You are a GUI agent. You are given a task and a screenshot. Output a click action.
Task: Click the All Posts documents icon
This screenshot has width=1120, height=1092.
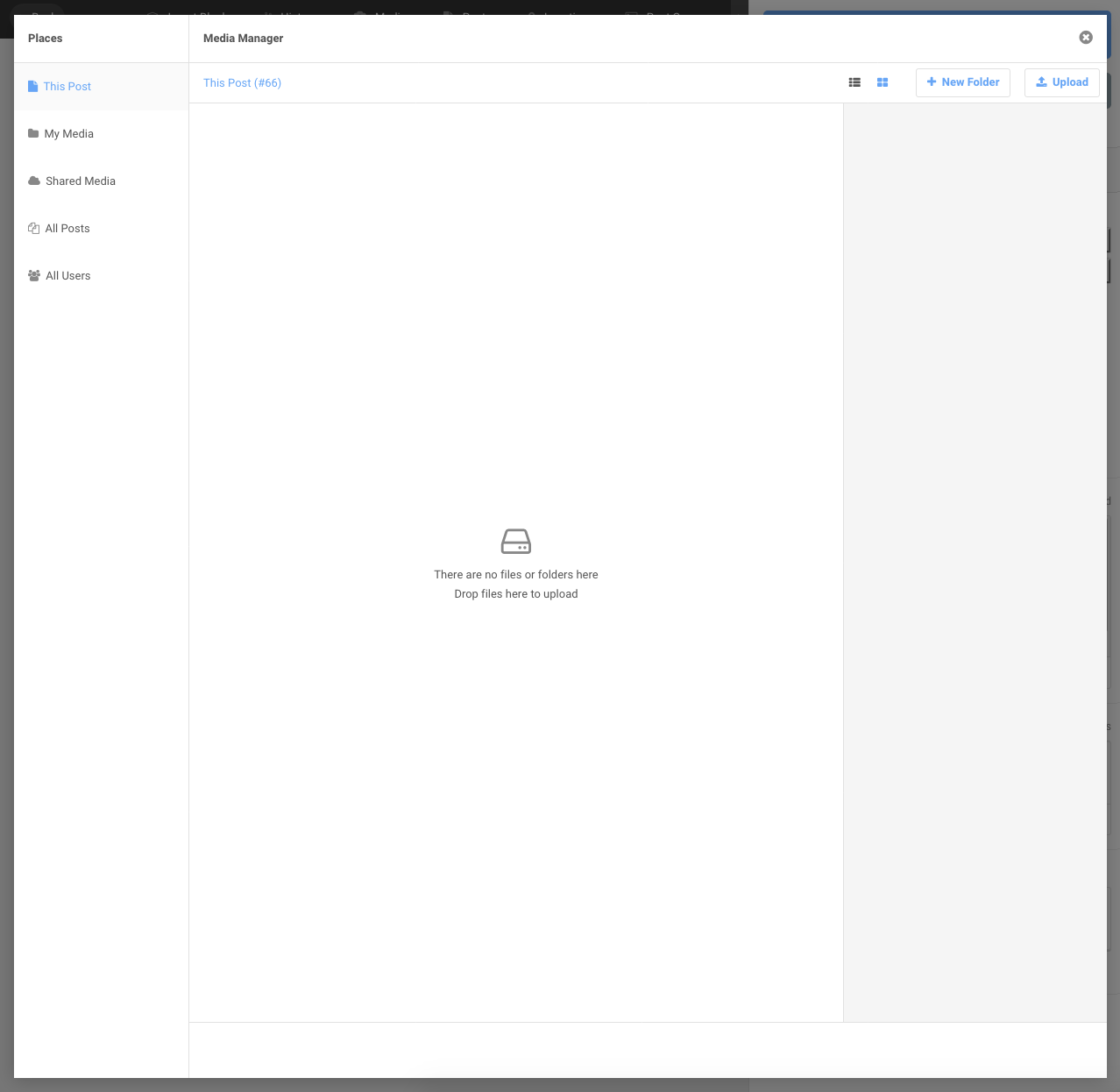(x=34, y=228)
